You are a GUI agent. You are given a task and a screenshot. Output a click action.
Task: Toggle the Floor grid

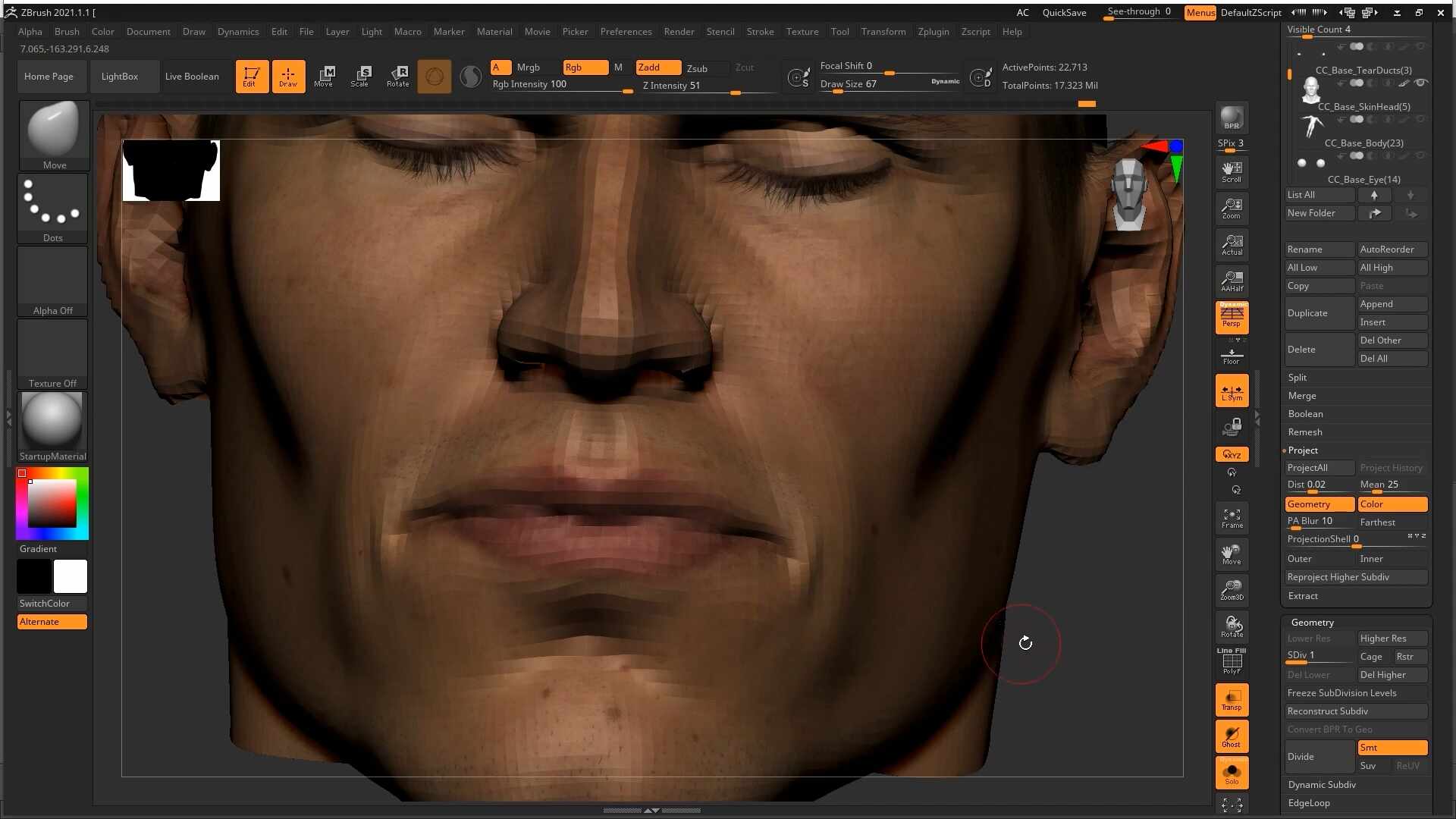pos(1232,355)
